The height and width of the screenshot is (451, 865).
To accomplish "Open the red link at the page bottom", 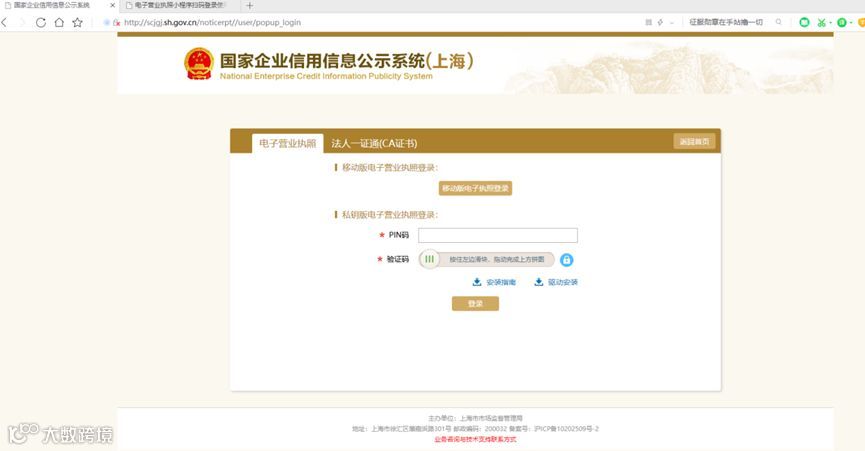I will tap(476, 439).
